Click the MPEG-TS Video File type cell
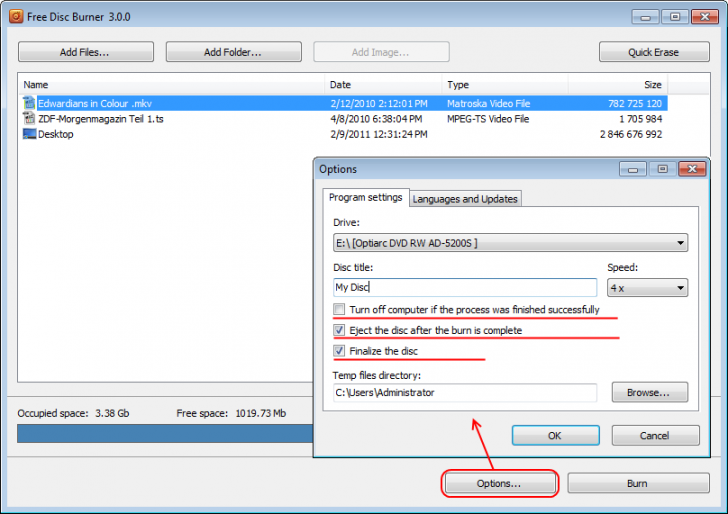Screen dimensions: 728x514 point(488,119)
